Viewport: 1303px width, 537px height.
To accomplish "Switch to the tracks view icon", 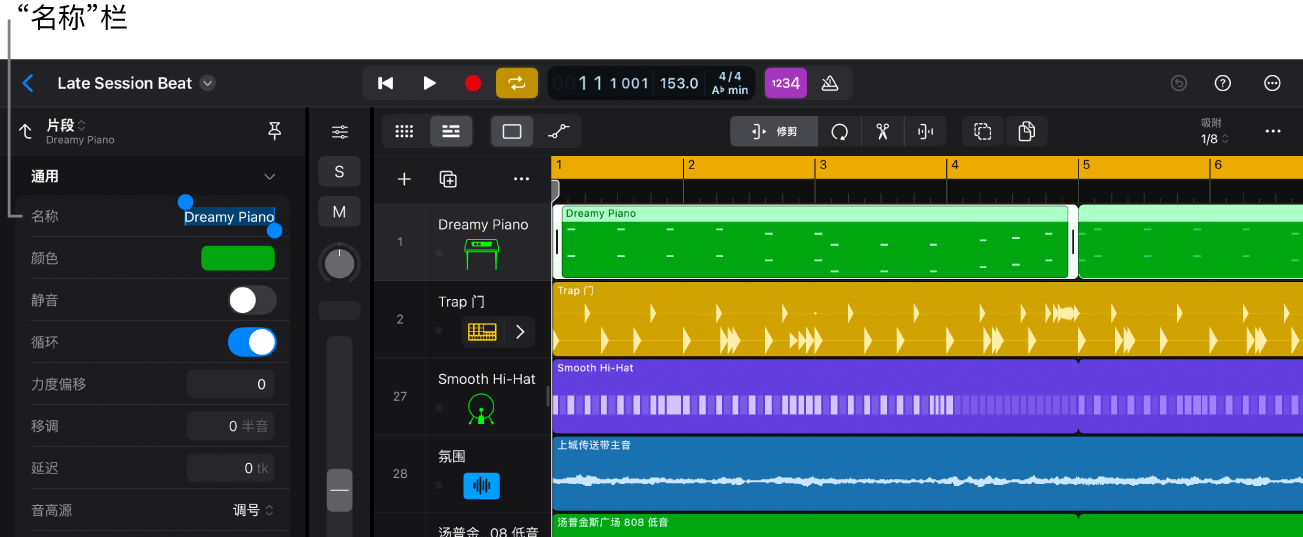I will (x=451, y=131).
